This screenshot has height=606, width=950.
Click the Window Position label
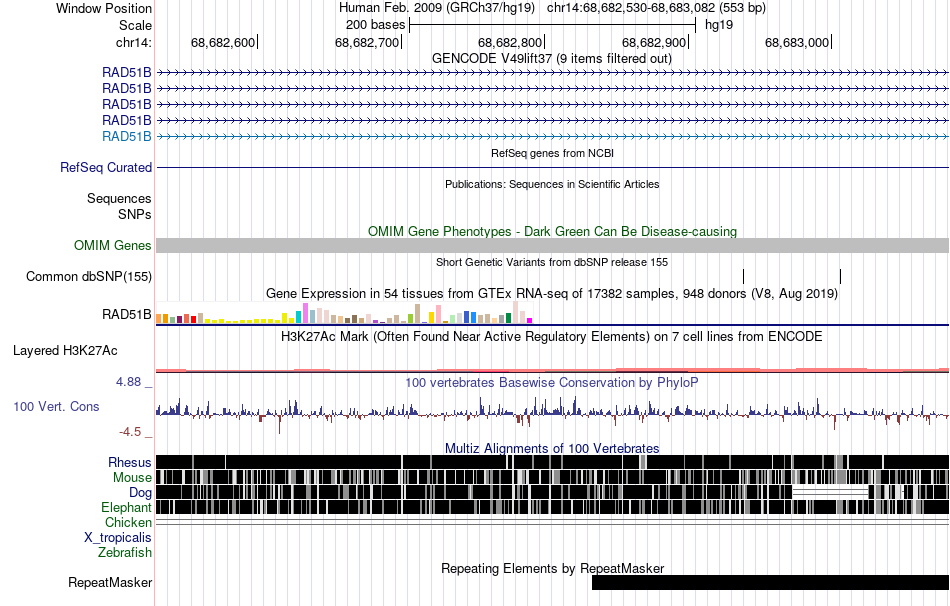click(104, 8)
